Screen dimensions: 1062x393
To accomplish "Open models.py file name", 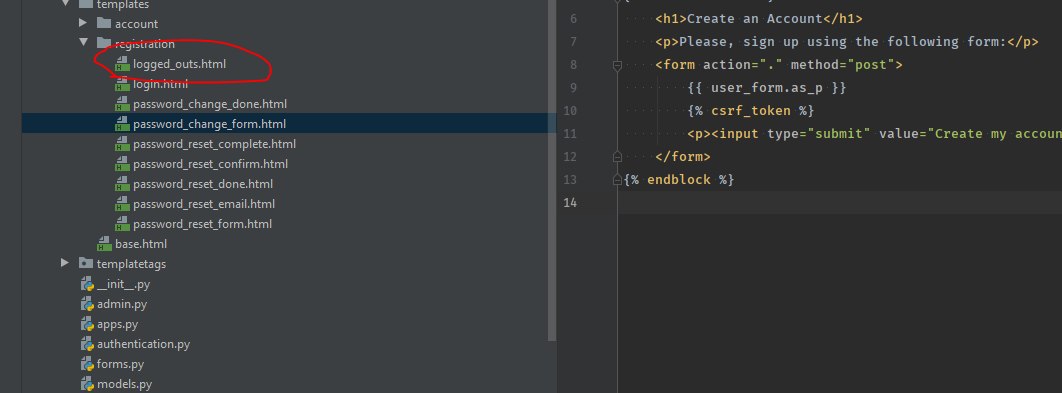I will (125, 384).
